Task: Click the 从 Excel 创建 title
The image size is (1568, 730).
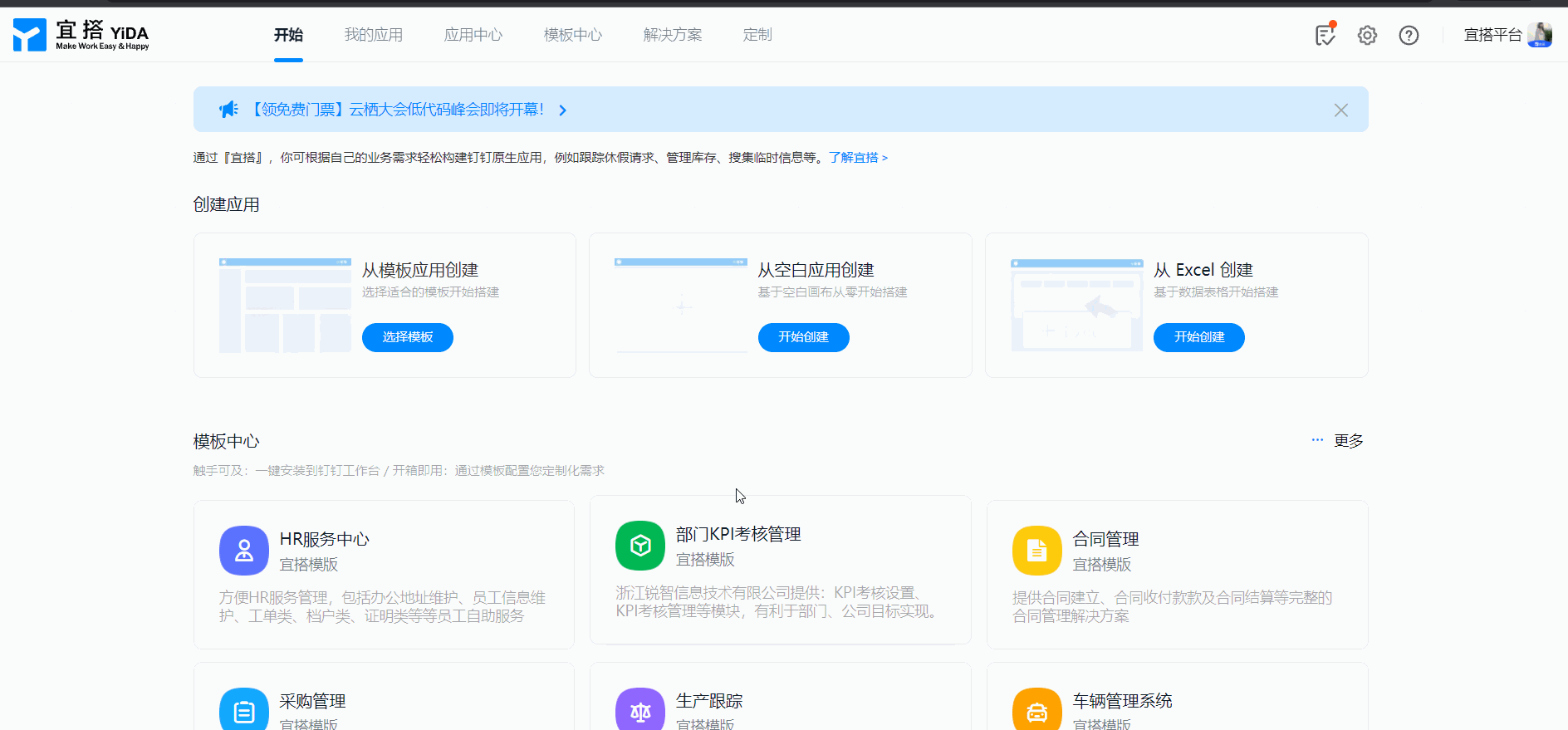Action: pos(1203,270)
